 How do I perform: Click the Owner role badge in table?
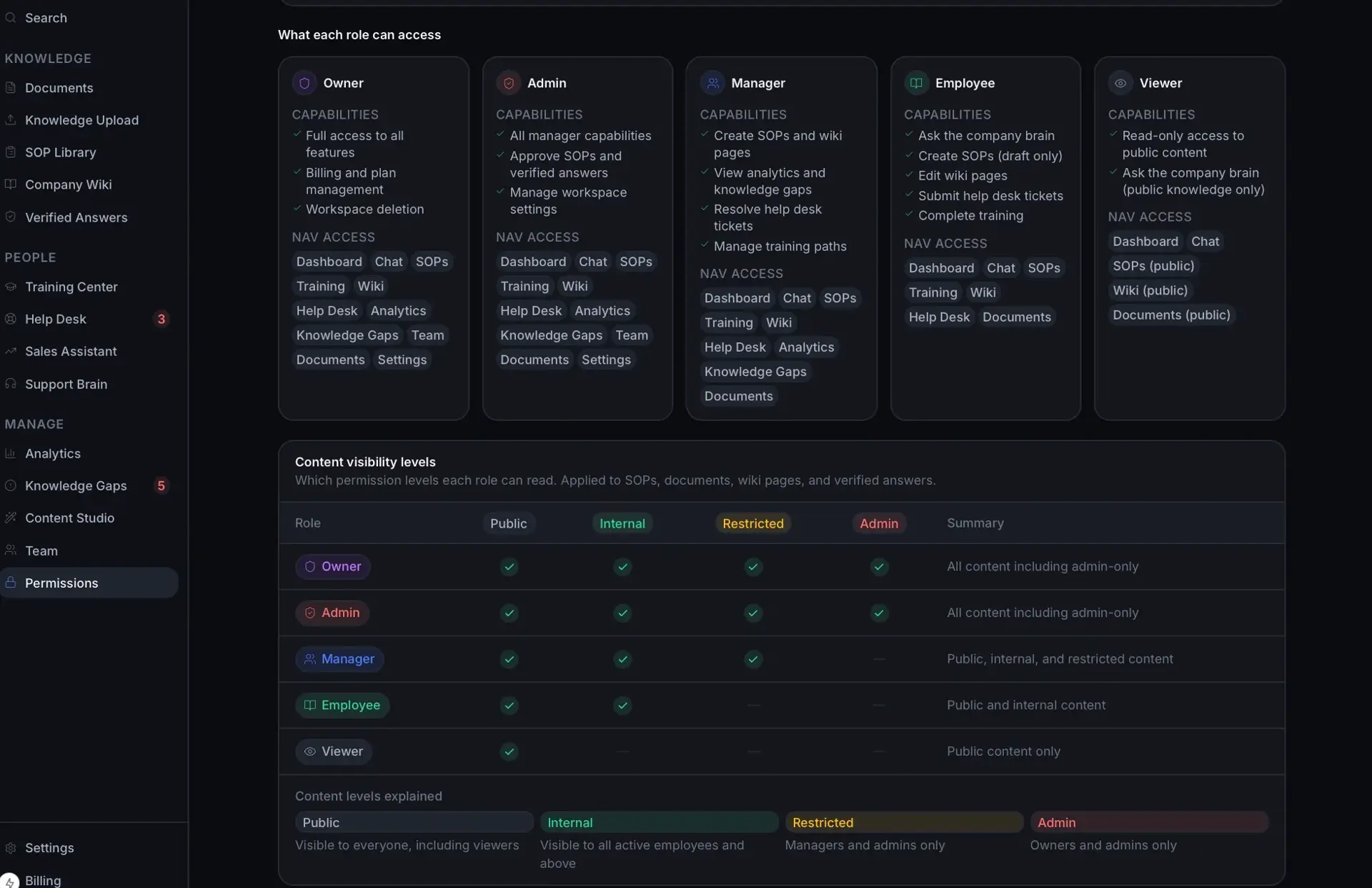tap(333, 566)
